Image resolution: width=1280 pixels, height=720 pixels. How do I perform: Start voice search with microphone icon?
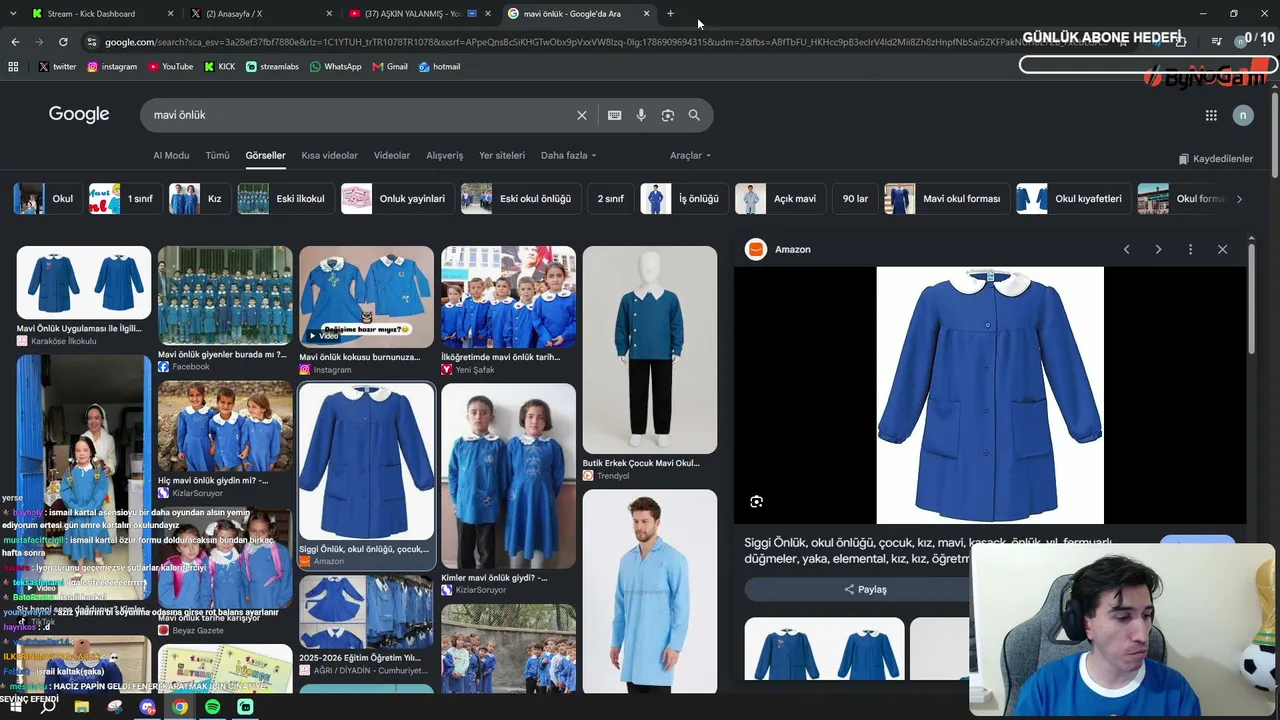641,115
